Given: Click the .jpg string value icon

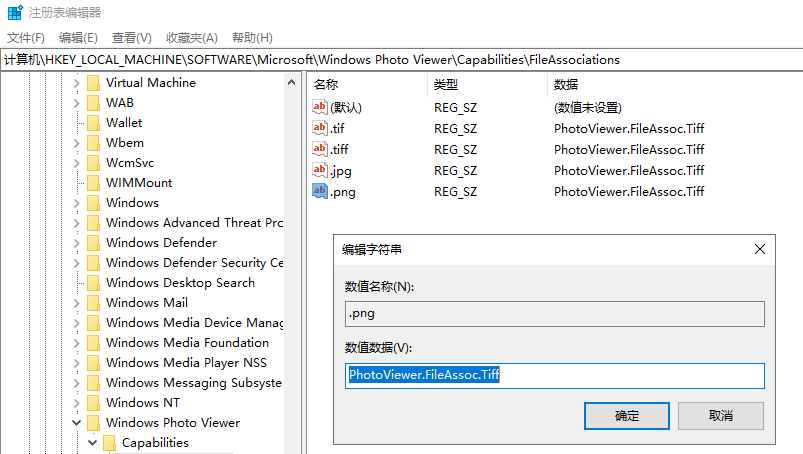Looking at the screenshot, I should pos(320,170).
